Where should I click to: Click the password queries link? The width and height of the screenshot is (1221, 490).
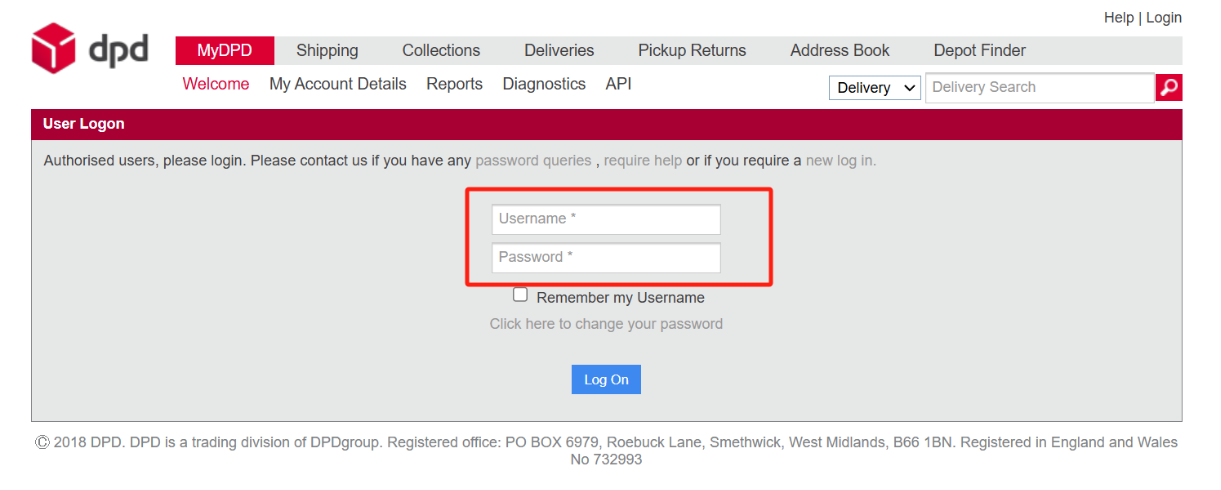[533, 160]
